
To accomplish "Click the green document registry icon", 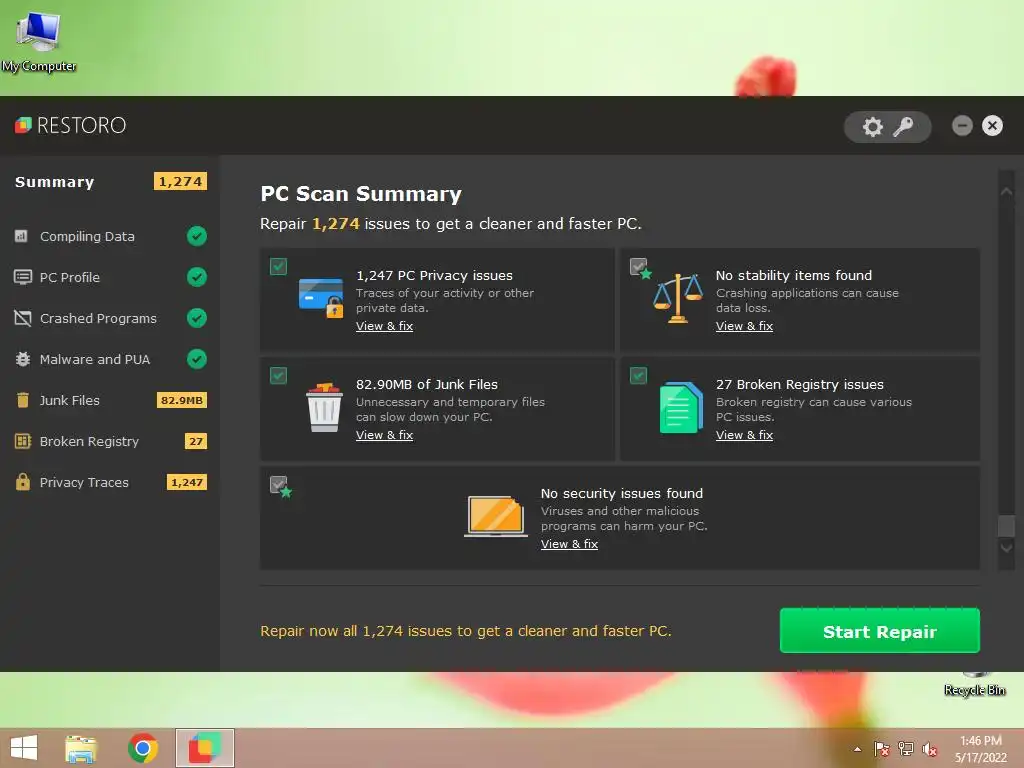I will pyautogui.click(x=681, y=408).
